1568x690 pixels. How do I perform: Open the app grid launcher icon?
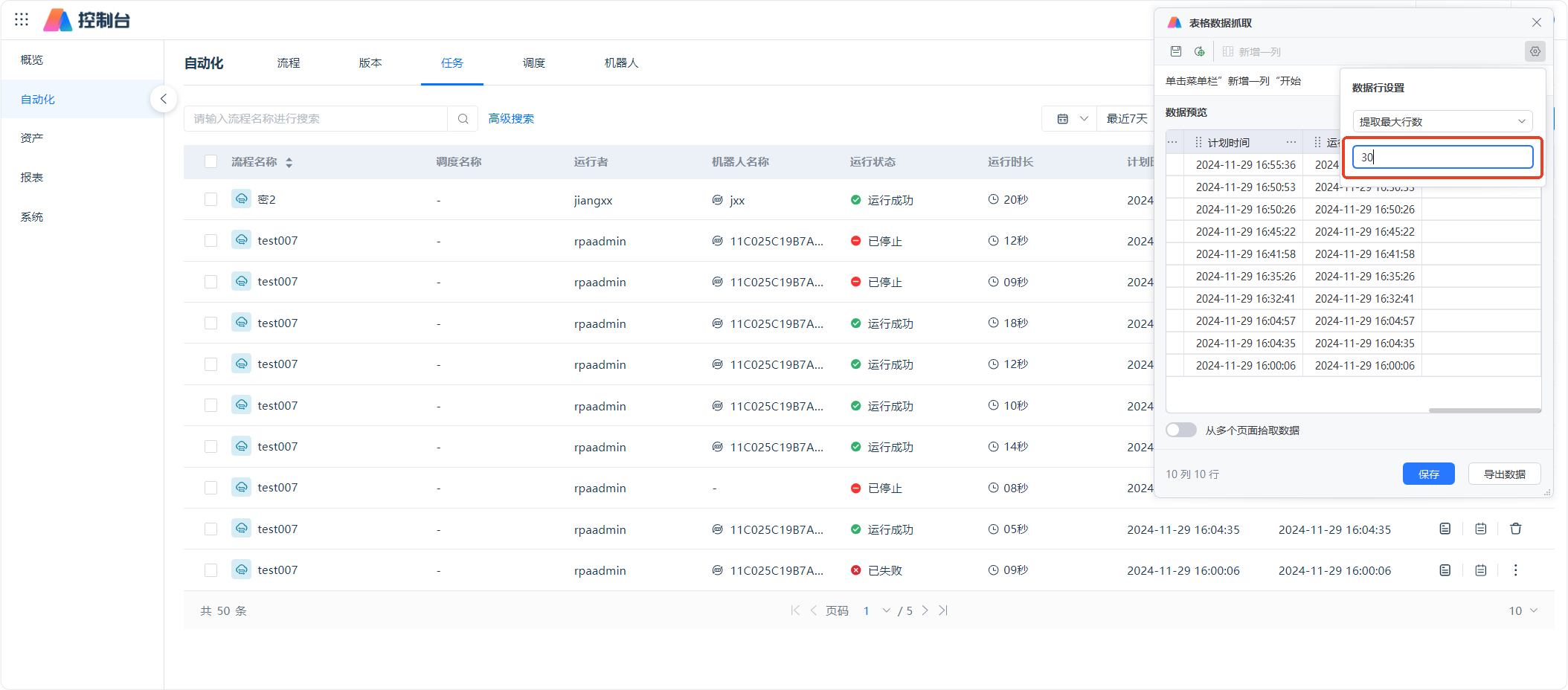[x=22, y=19]
